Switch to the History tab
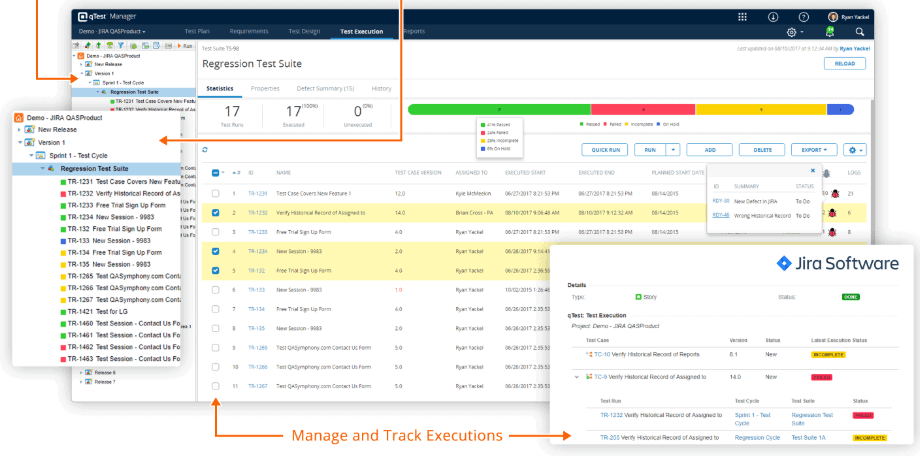 coord(381,89)
